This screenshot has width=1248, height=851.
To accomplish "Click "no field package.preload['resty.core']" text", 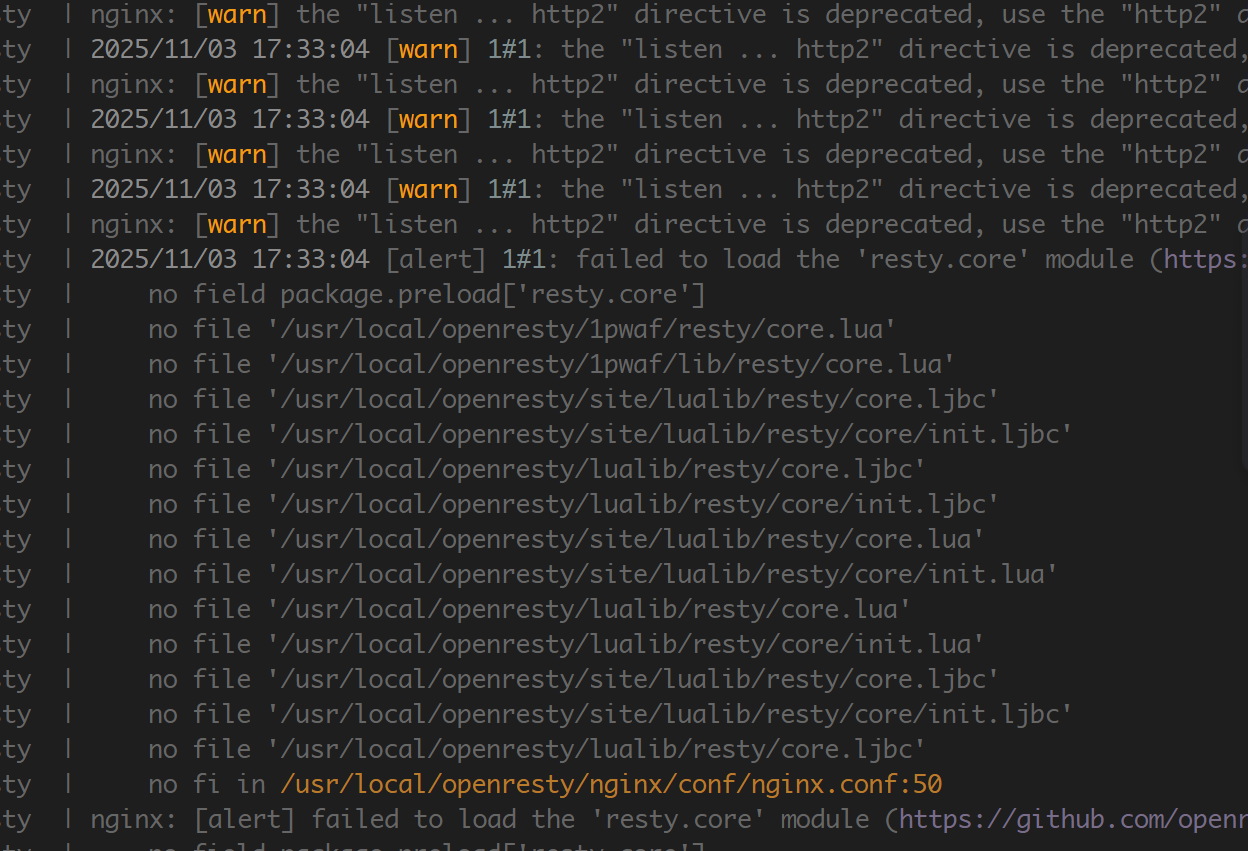I will [427, 294].
